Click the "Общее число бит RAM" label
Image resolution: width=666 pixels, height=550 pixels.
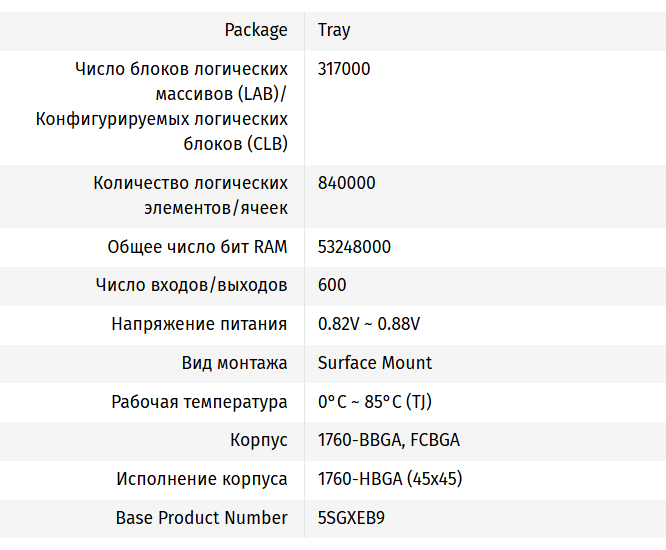[197, 247]
